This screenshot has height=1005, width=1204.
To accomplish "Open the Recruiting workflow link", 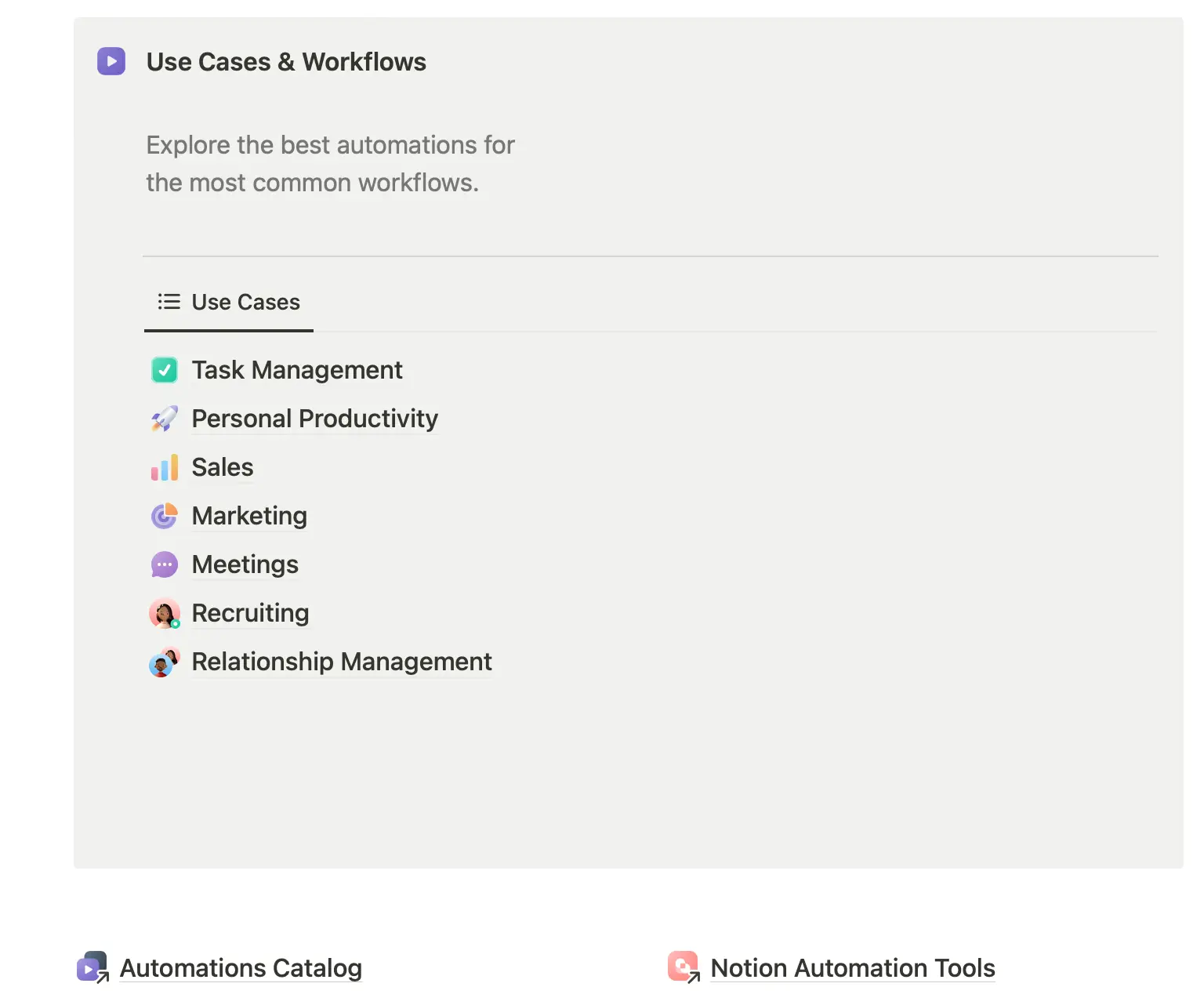I will click(x=250, y=613).
